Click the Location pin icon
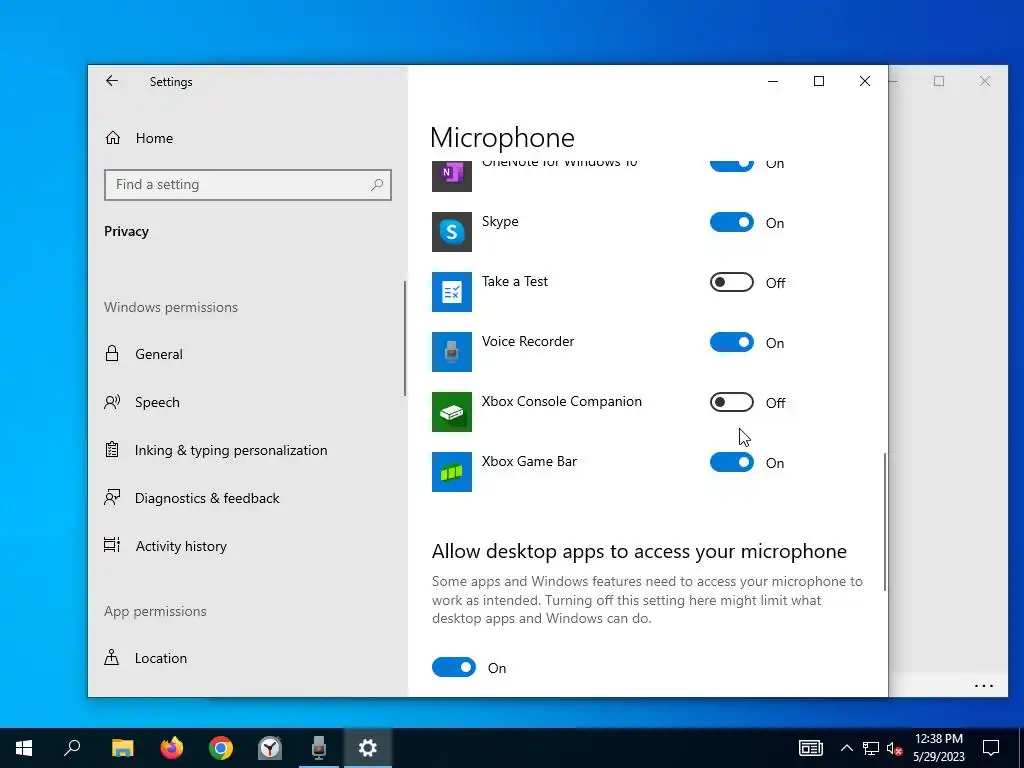 tap(112, 657)
